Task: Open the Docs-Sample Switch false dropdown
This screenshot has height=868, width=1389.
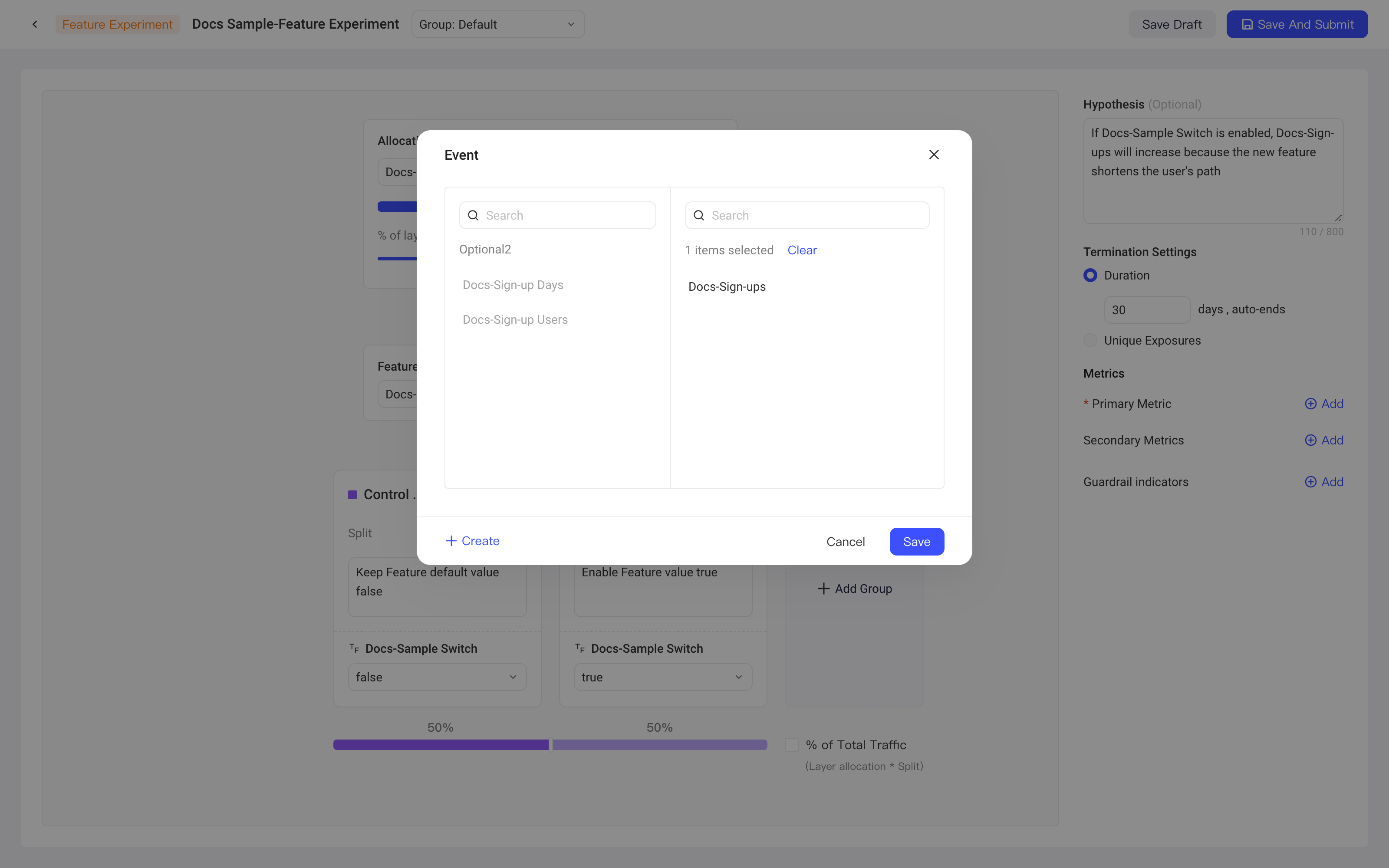Action: pos(438,677)
